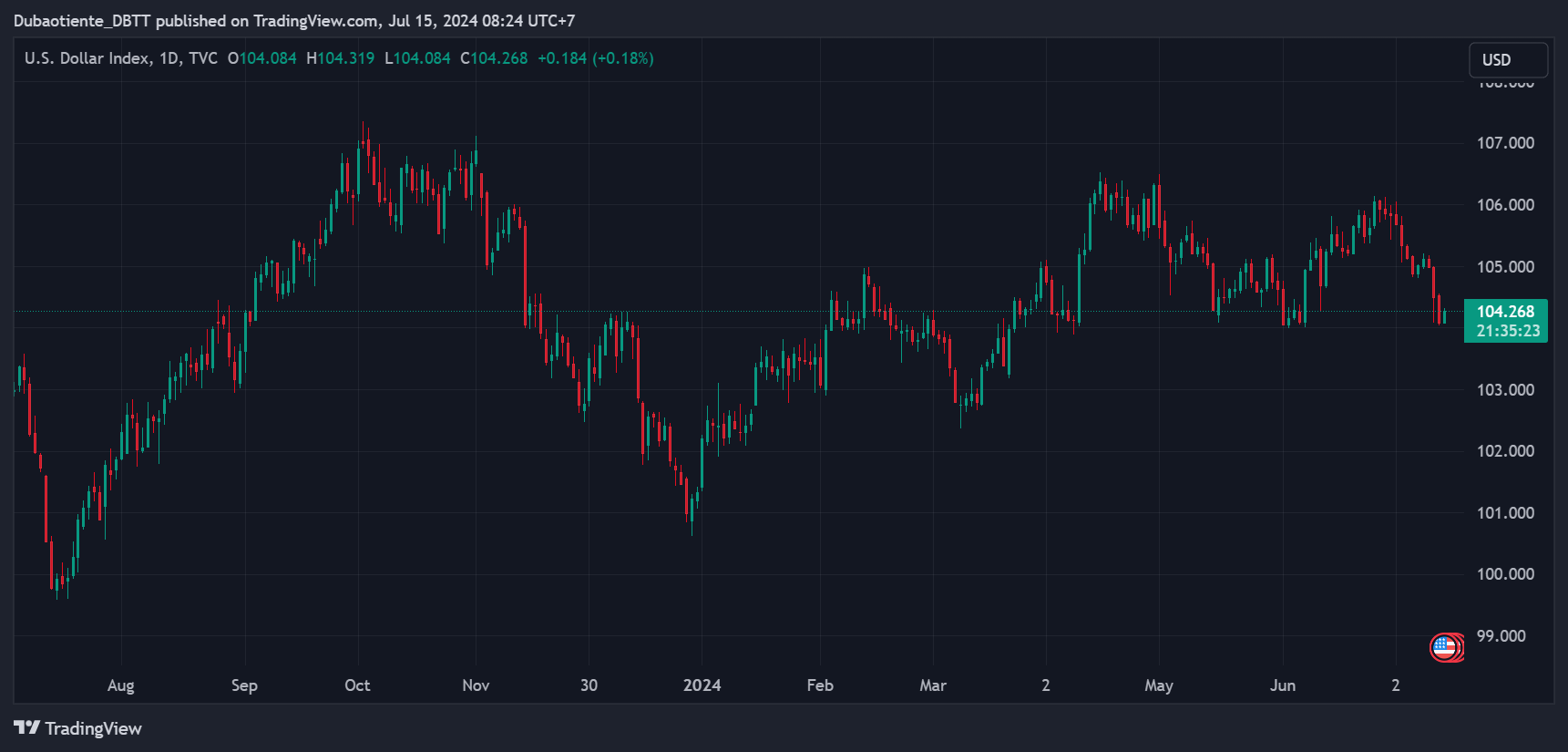Click the 102.000 price axis label
This screenshot has height=752, width=1568.
point(1505,451)
